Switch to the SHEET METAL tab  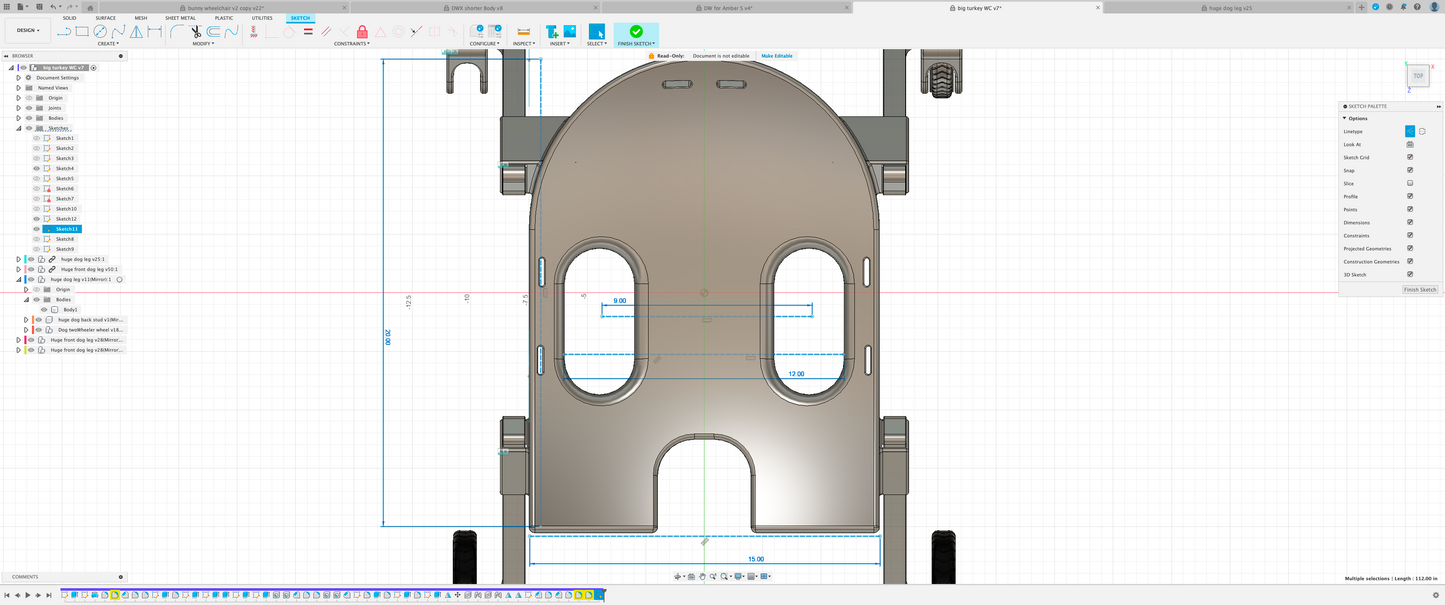point(180,18)
